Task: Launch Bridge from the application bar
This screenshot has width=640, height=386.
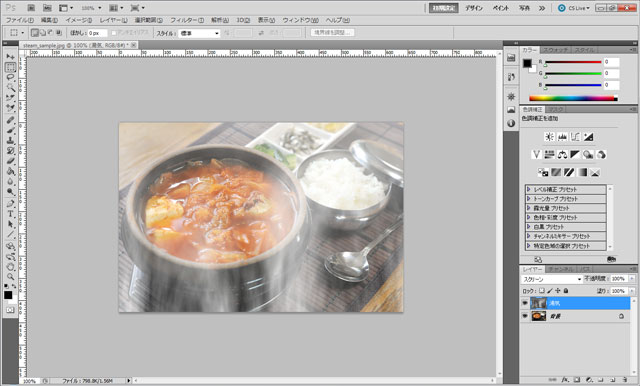Action: [x=31, y=8]
